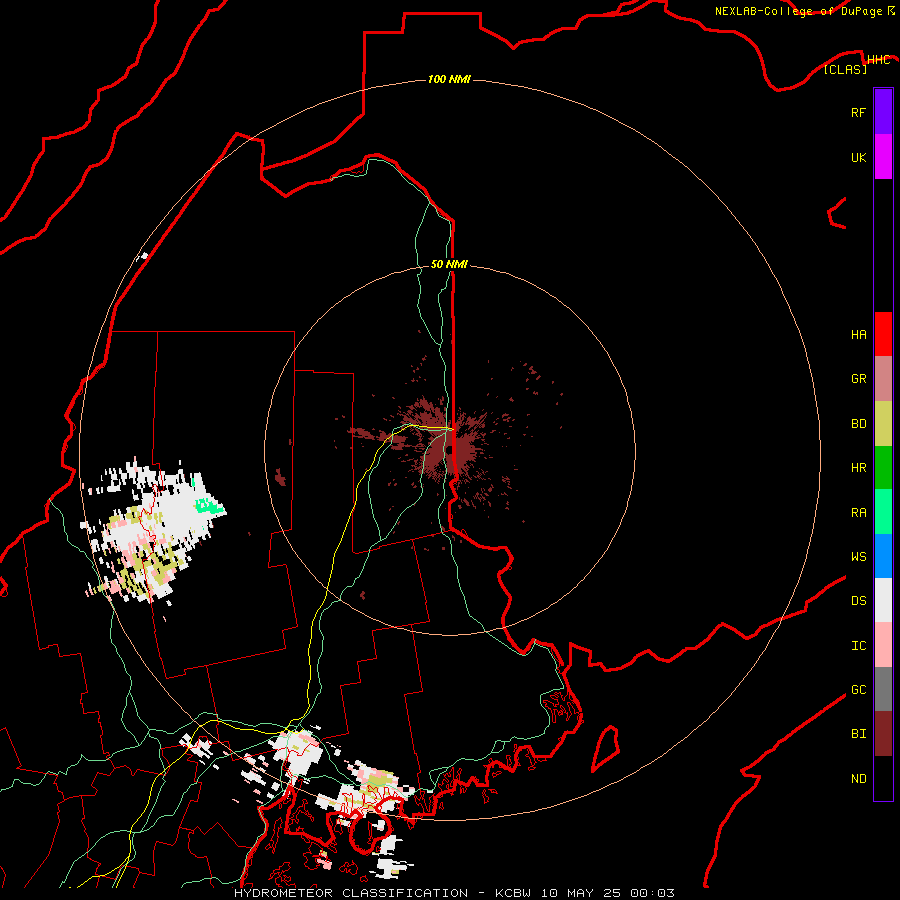Screen dimensions: 900x900
Task: Click the HR legend label
Action: click(858, 468)
